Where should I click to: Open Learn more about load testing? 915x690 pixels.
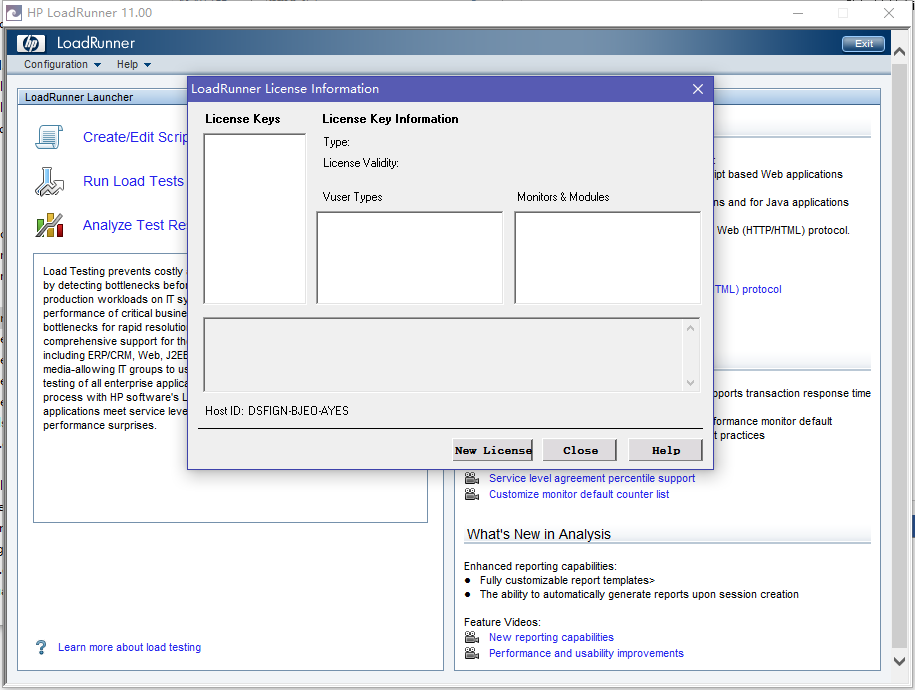pyautogui.click(x=130, y=647)
